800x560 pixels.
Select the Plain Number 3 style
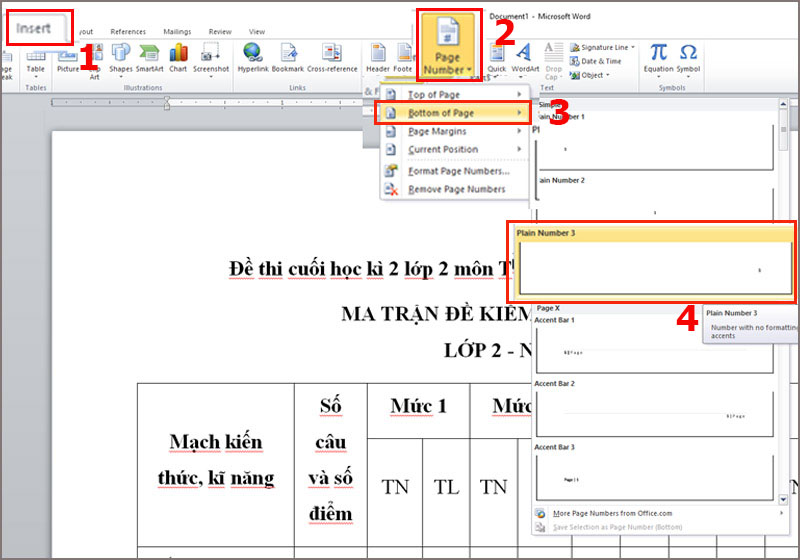point(652,263)
